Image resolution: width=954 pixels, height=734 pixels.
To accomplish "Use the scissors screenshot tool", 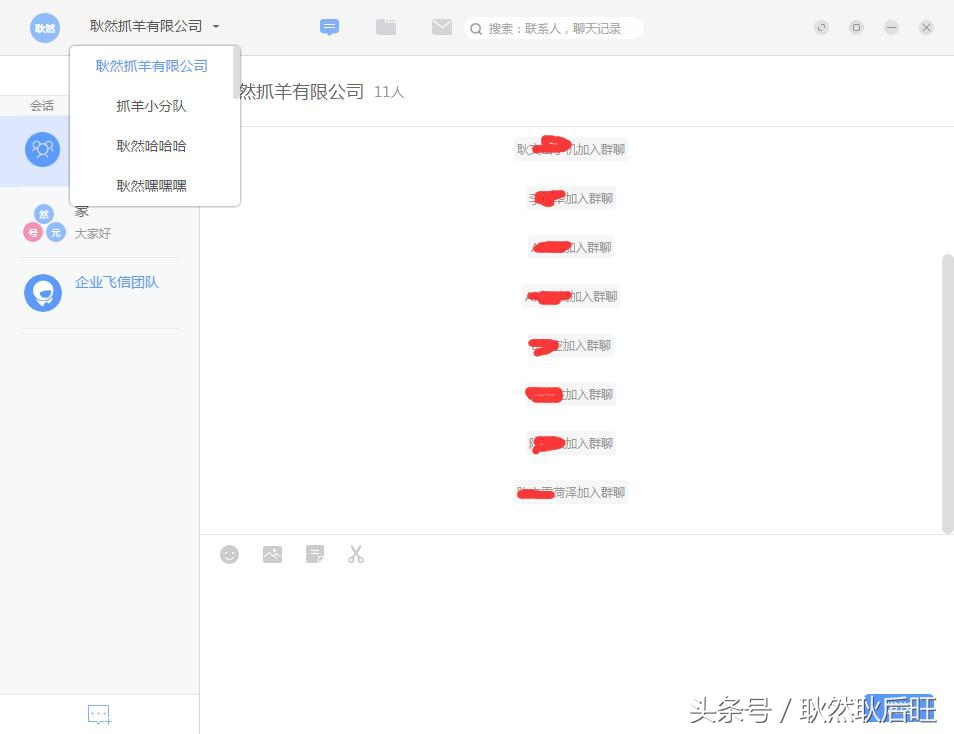I will [x=356, y=554].
